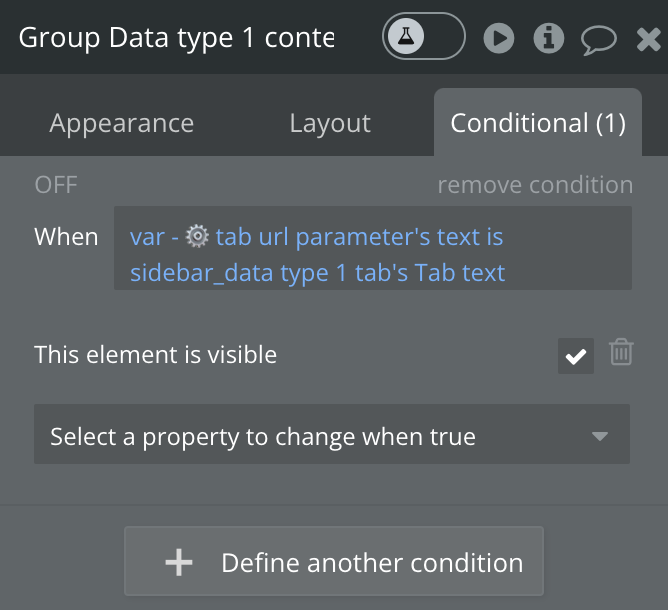Uncheck the 'This element is visible' checkbox
This screenshot has height=610, width=668.
coord(576,356)
